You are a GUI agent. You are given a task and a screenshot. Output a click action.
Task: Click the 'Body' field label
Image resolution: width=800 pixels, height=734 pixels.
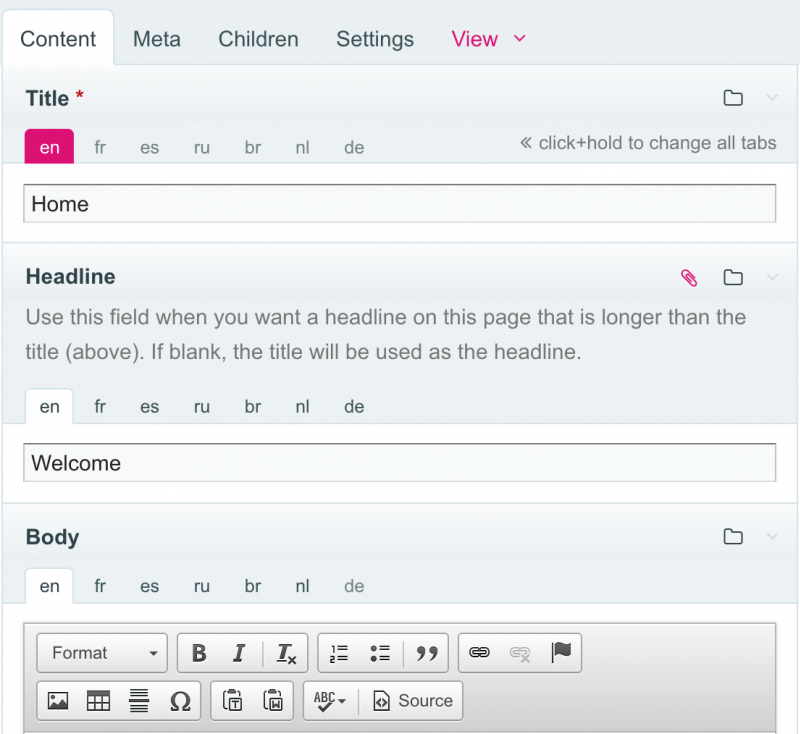tap(53, 537)
